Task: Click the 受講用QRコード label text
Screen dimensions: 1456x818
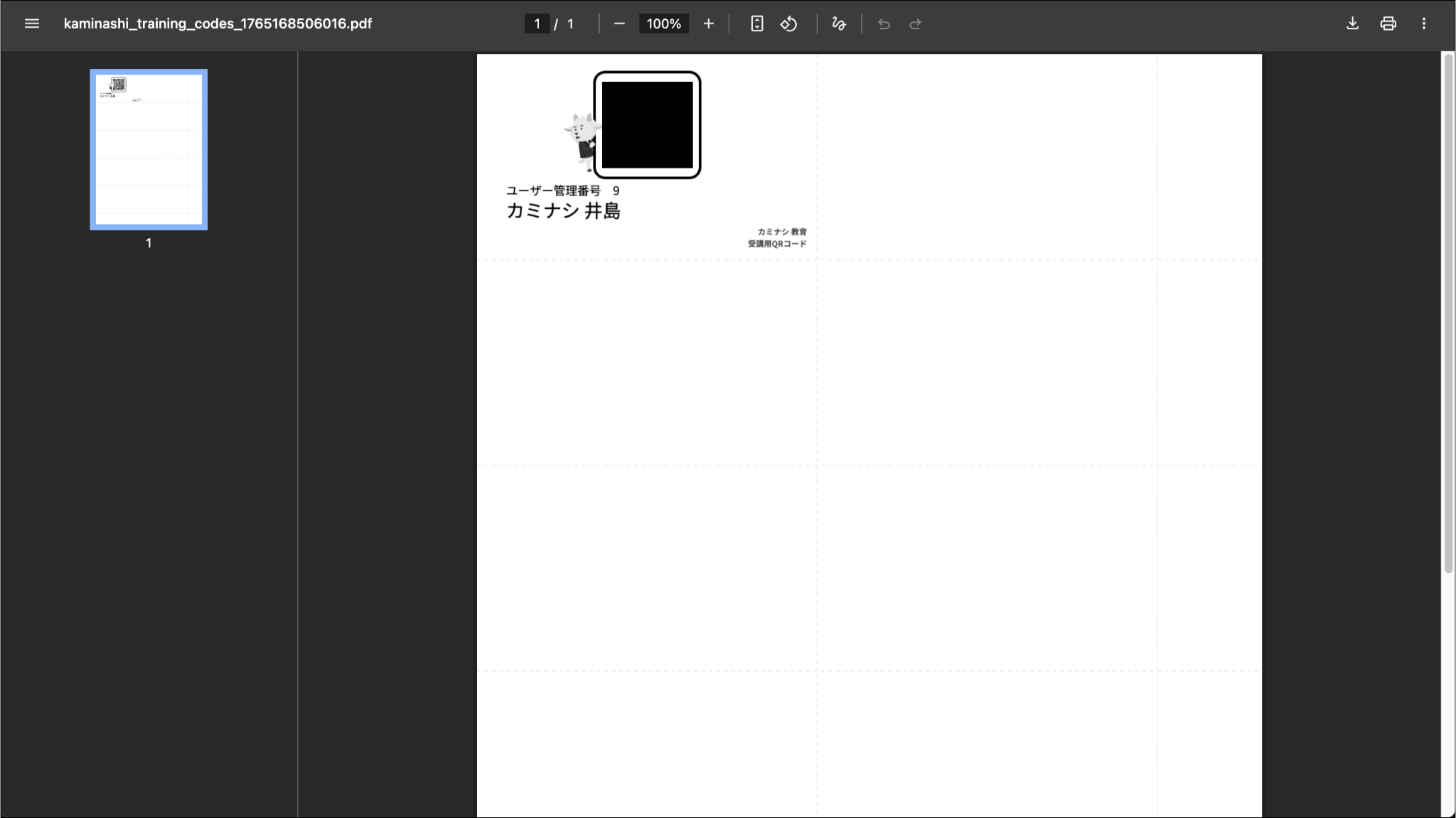Action: (x=777, y=244)
